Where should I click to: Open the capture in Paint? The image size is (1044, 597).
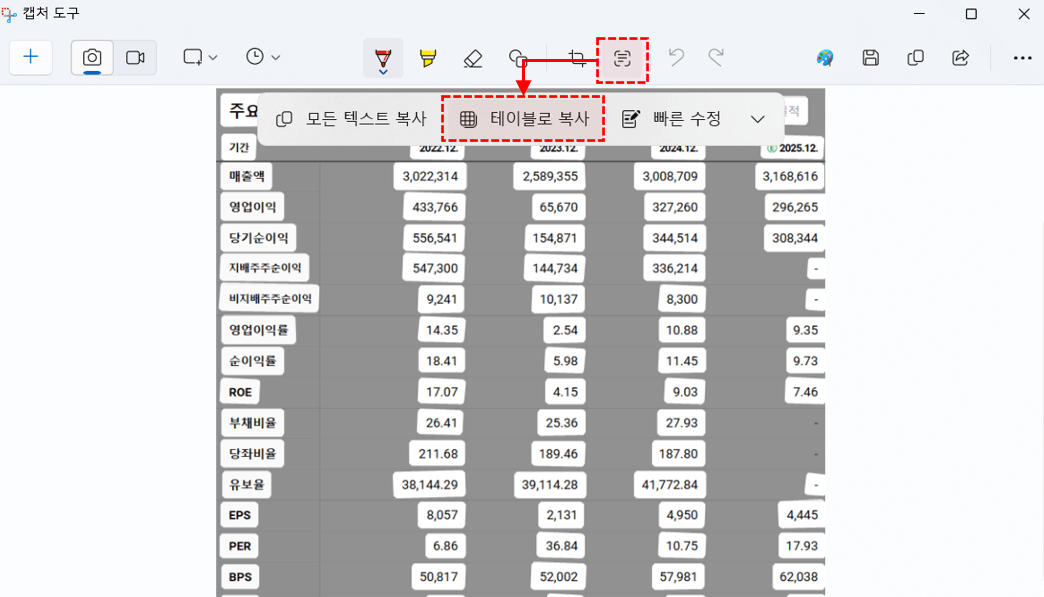823,57
